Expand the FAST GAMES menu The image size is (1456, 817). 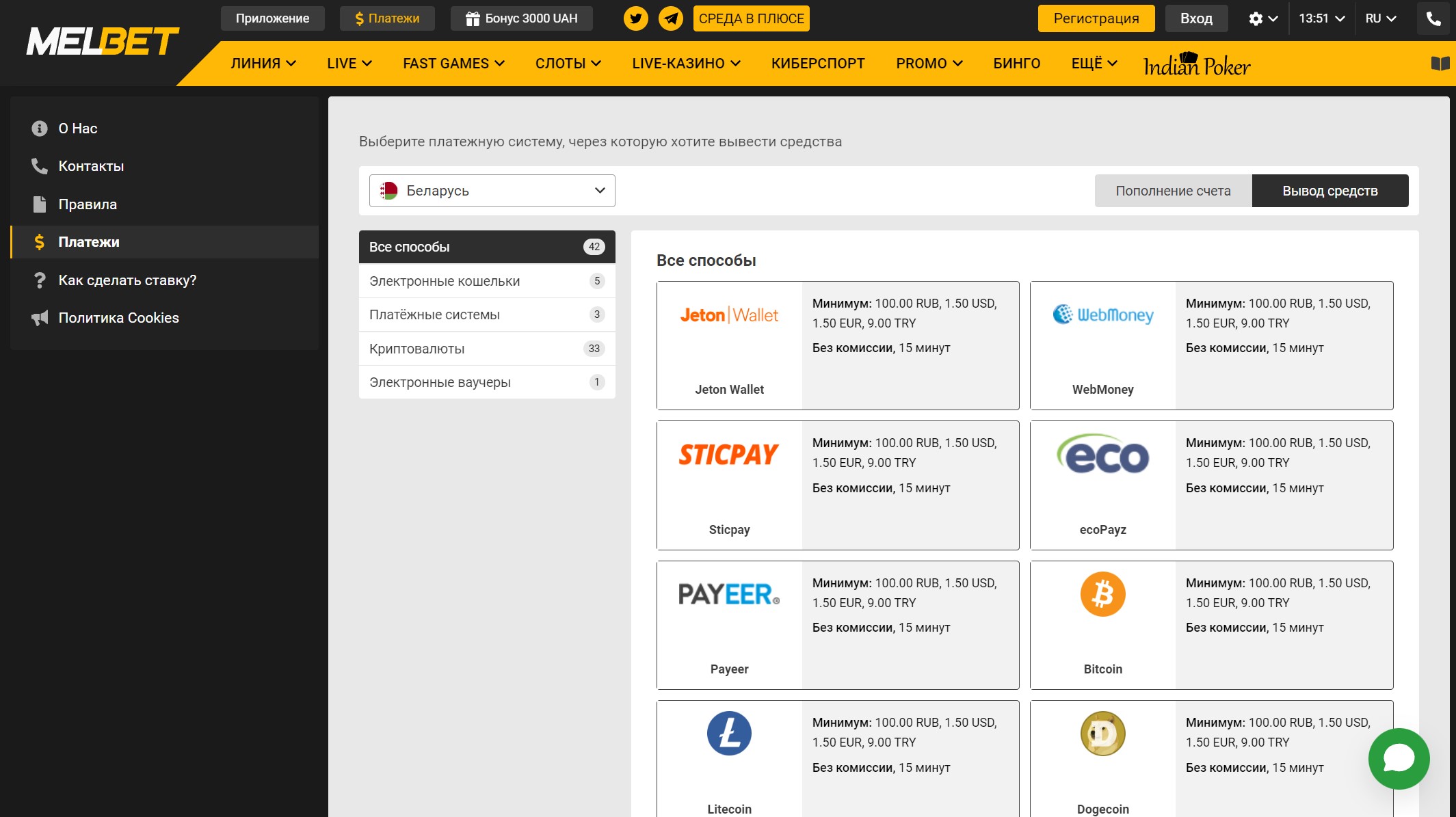(x=454, y=64)
